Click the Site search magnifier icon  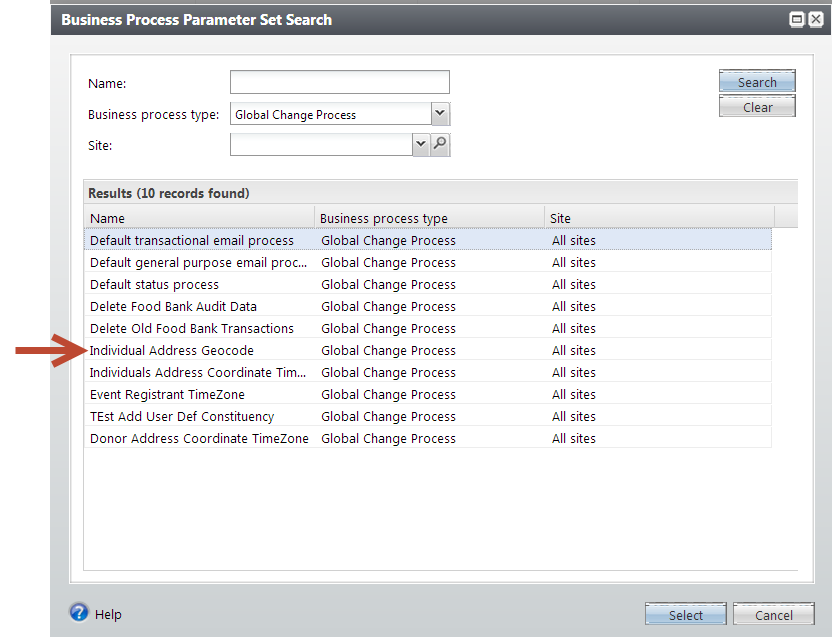click(x=440, y=145)
